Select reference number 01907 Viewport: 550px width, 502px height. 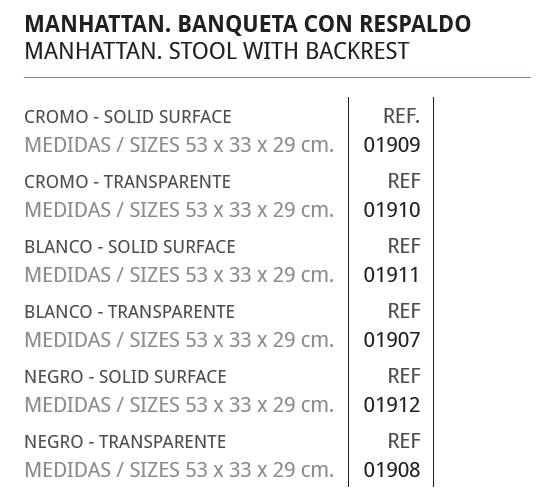pos(392,340)
